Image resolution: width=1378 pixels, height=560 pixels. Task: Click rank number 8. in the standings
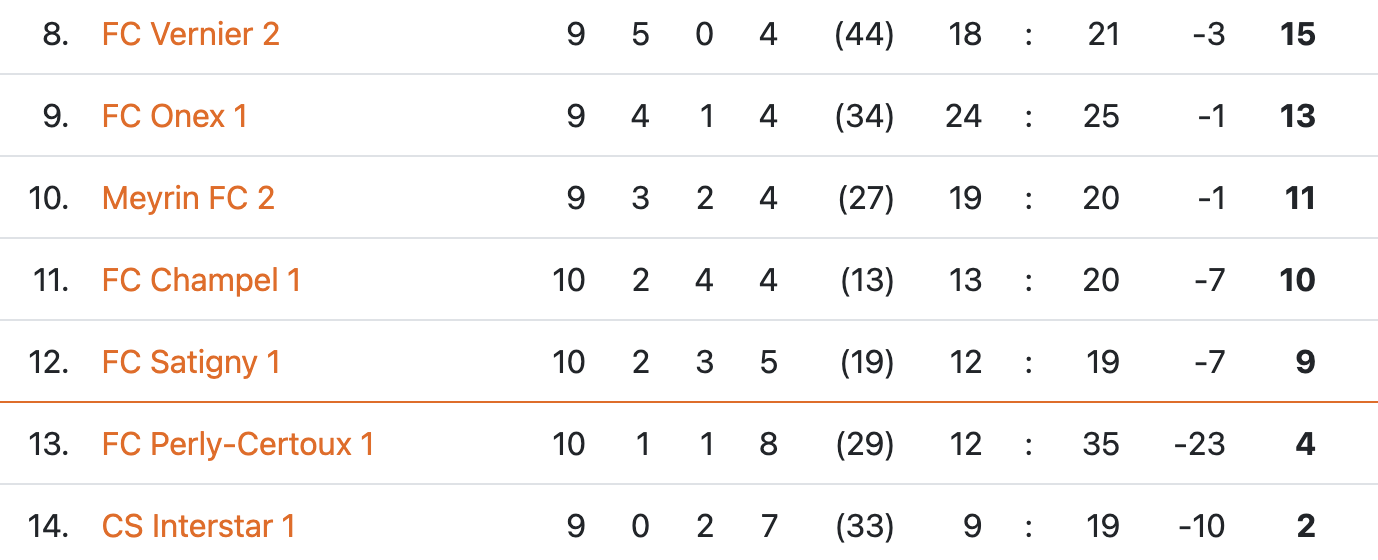click(56, 35)
